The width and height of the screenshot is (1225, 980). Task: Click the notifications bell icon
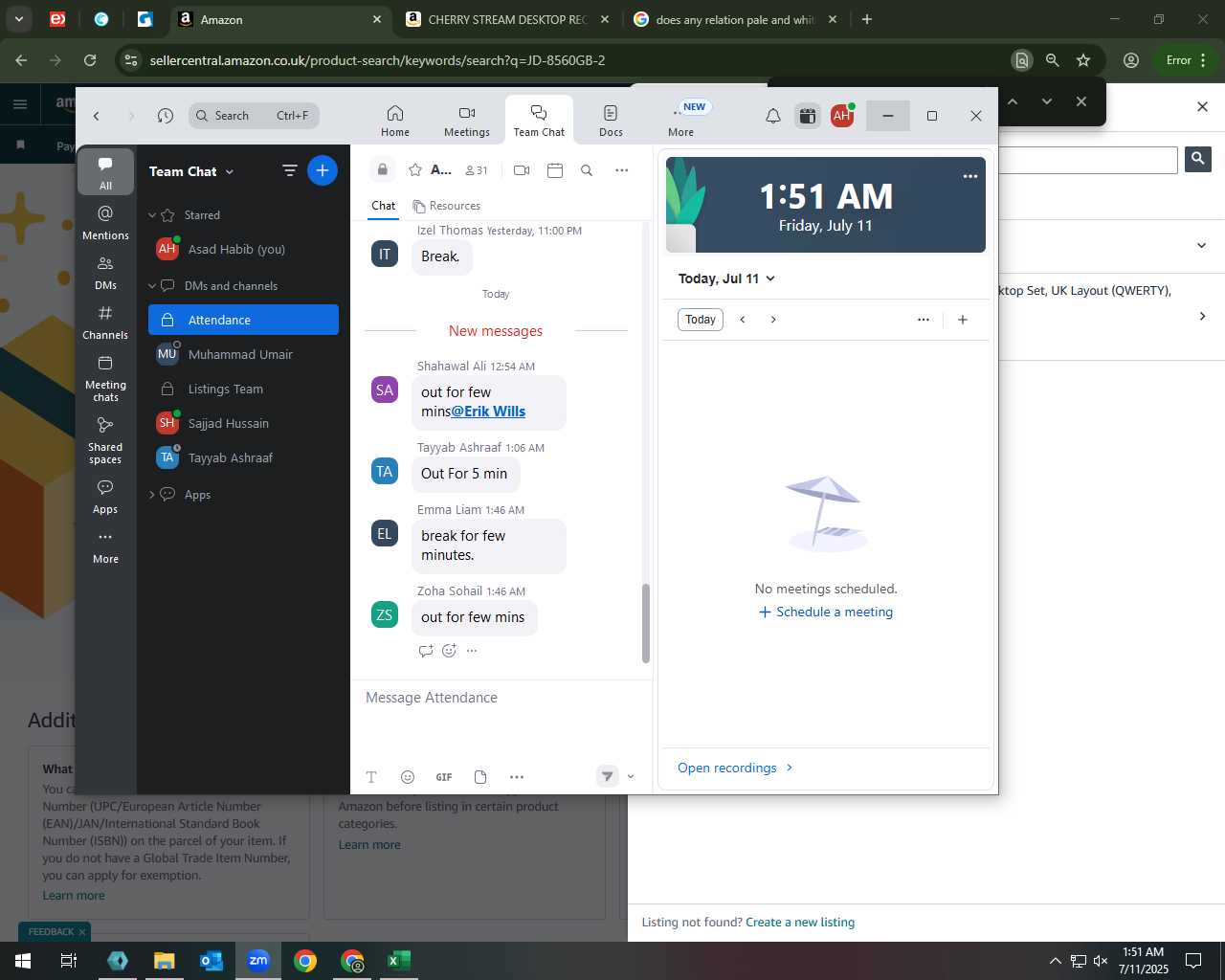[x=772, y=116]
